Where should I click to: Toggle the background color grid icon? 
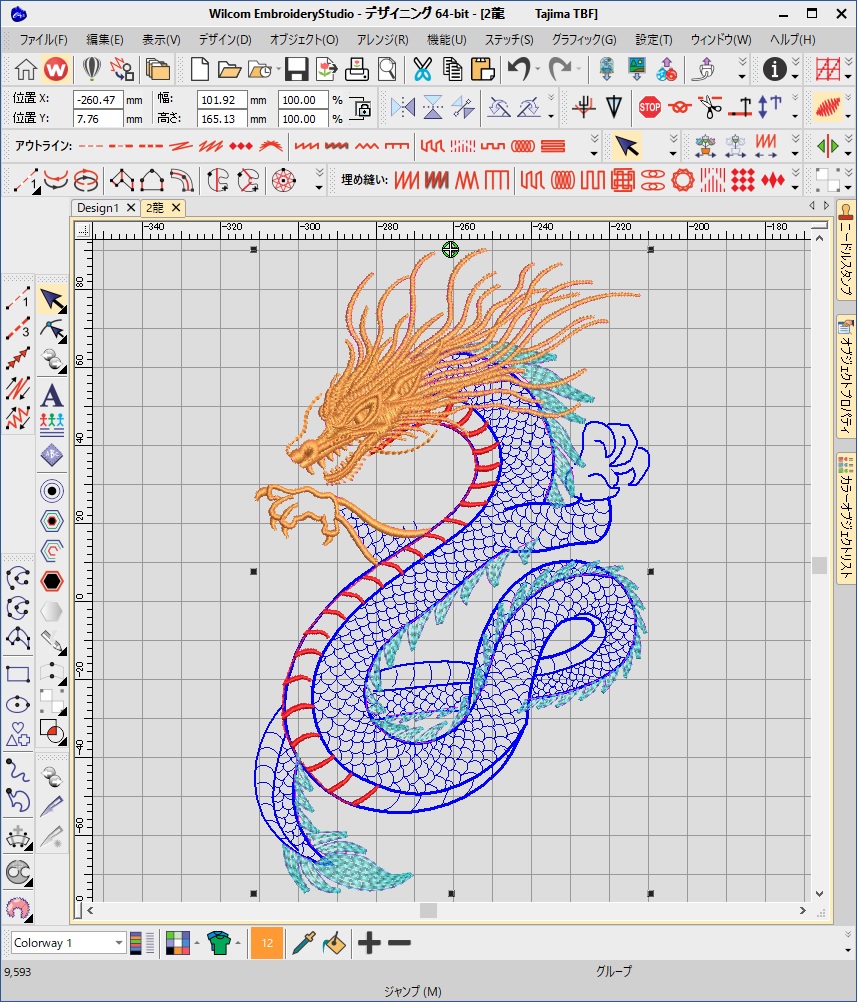[178, 943]
